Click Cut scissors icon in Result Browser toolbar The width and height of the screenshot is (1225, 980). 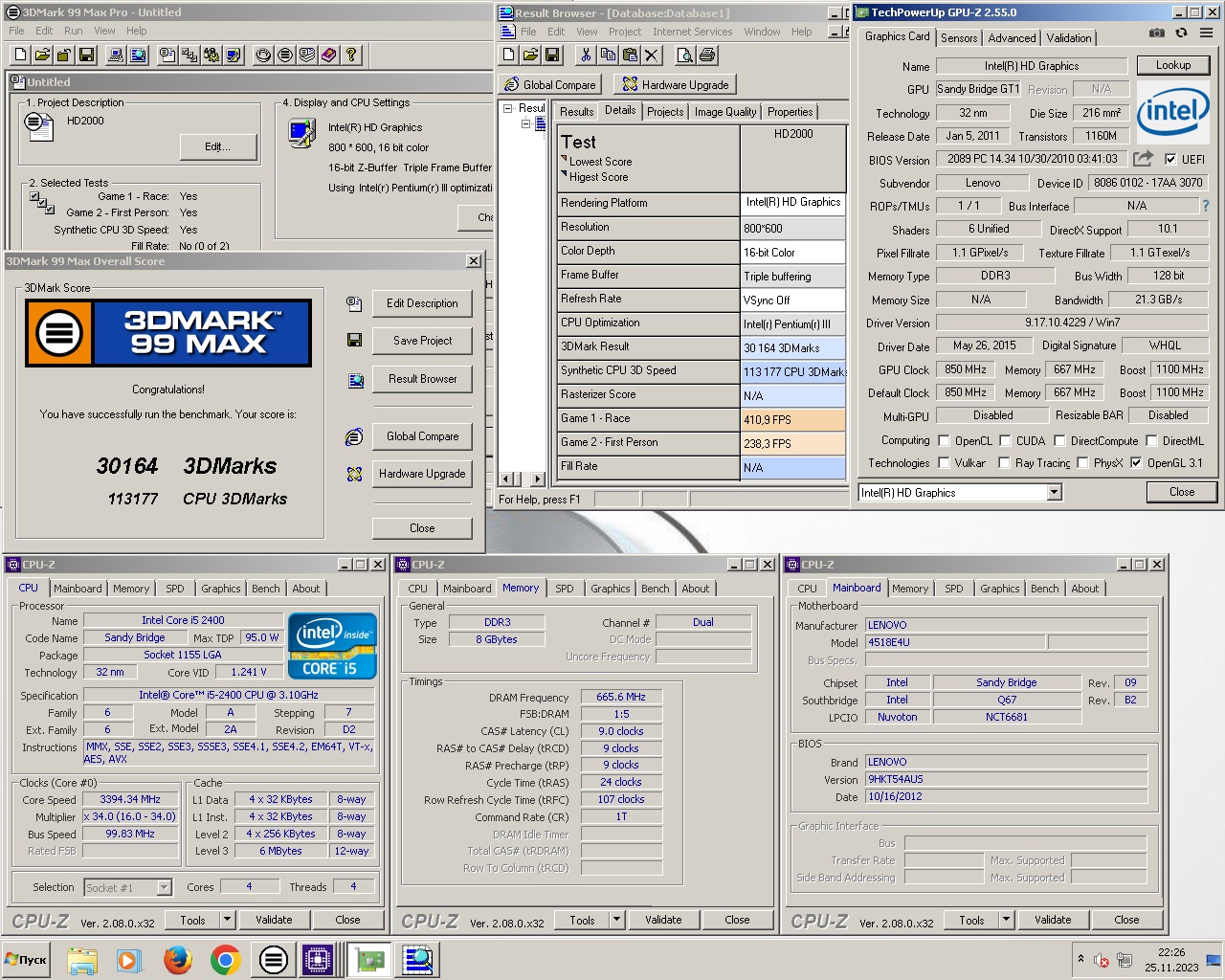pos(586,55)
